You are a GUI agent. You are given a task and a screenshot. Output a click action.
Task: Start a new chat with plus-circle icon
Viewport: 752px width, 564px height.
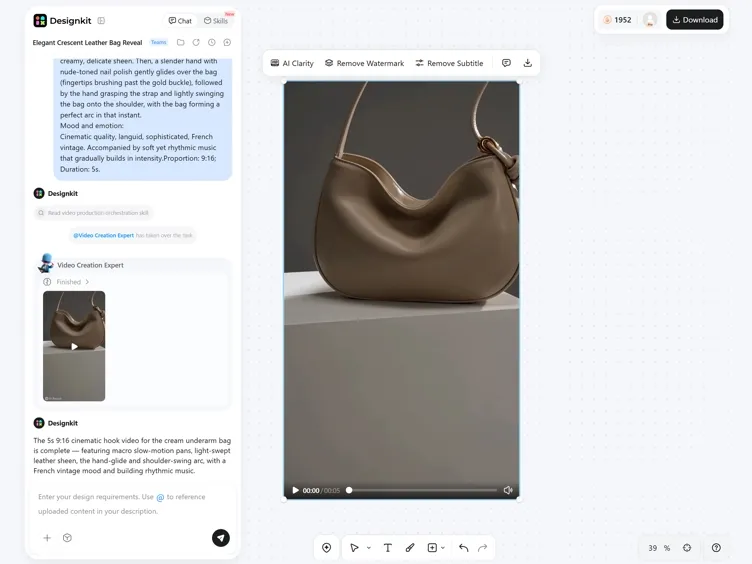227,42
